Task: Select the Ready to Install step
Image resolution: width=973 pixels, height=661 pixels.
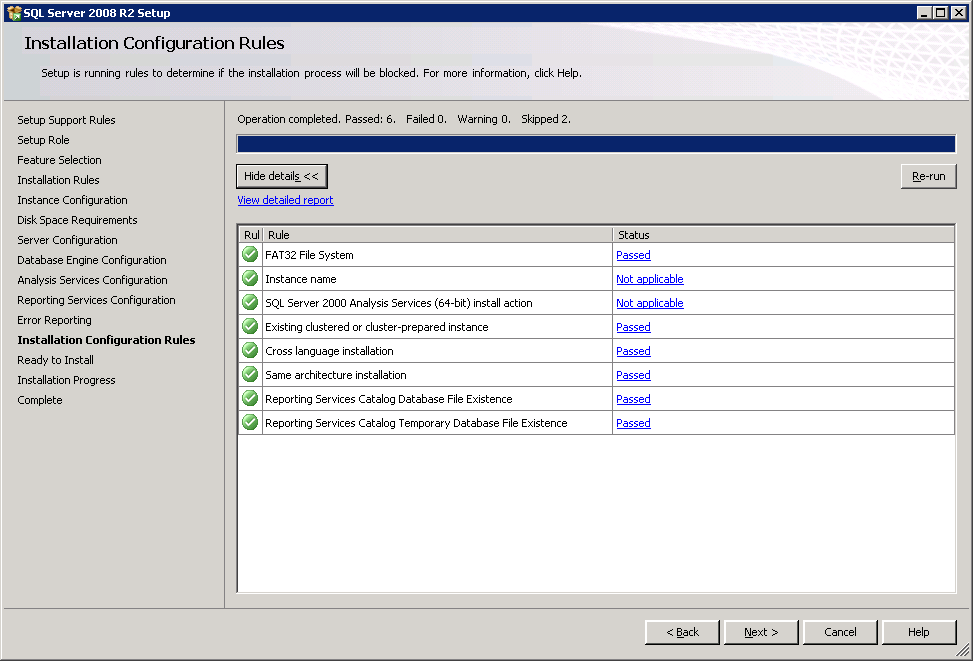Action: coord(56,360)
